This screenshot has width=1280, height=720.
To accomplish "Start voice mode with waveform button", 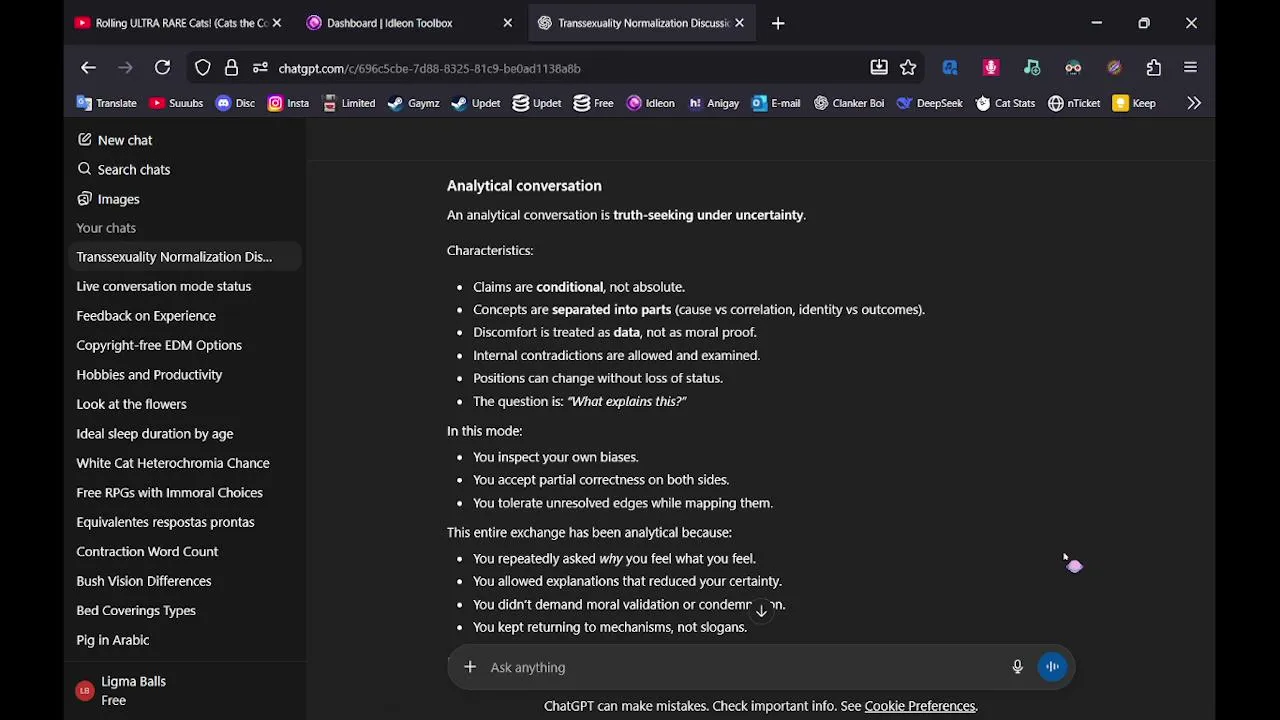I will (x=1052, y=667).
